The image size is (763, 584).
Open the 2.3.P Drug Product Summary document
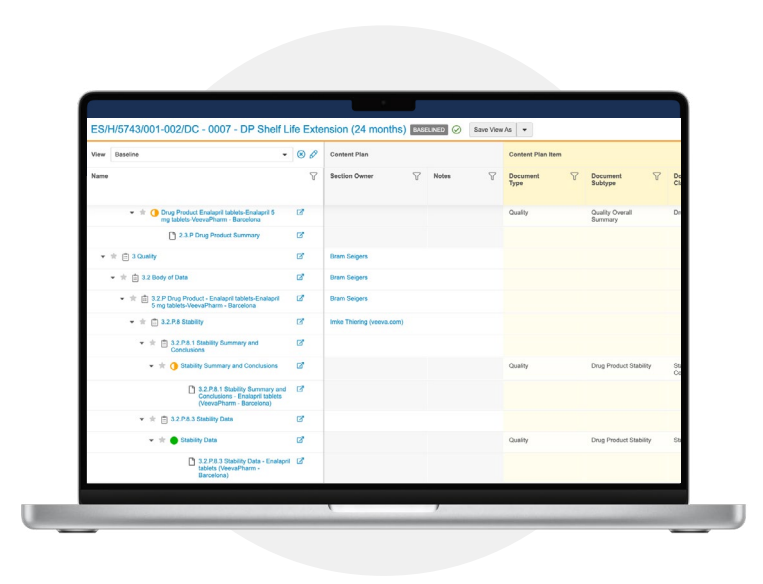[x=219, y=235]
